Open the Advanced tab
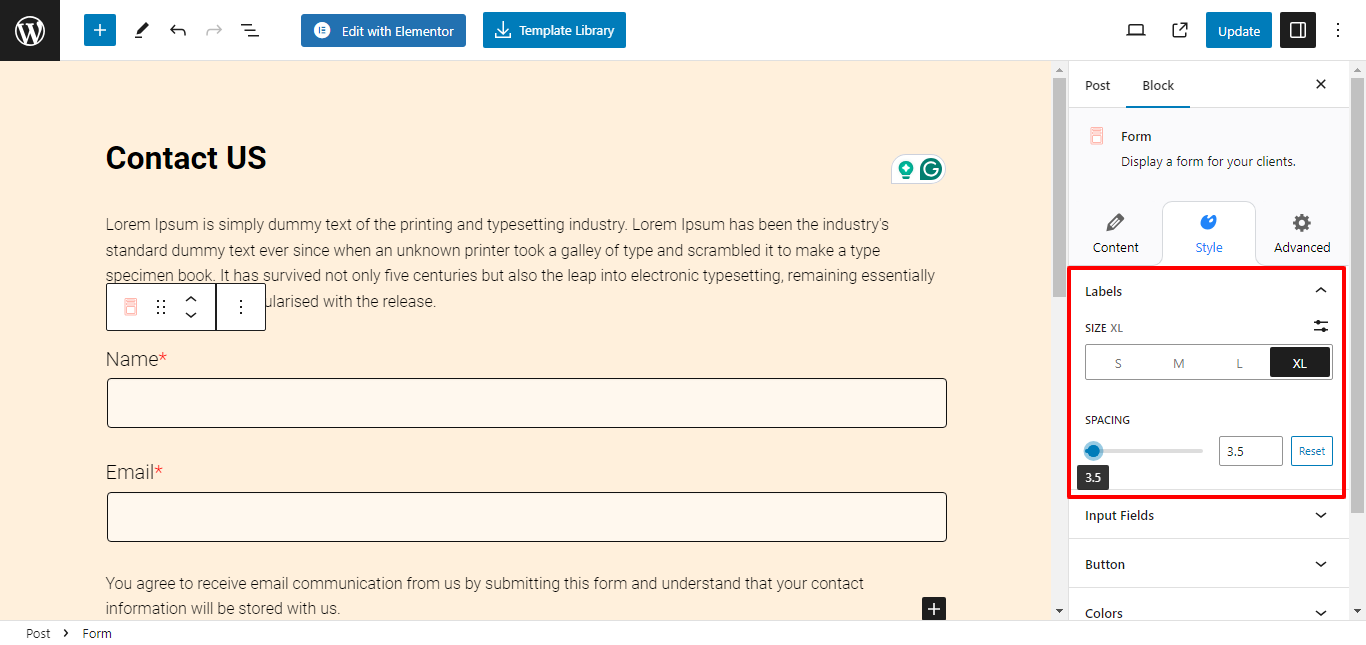1366x645 pixels. tap(1302, 233)
